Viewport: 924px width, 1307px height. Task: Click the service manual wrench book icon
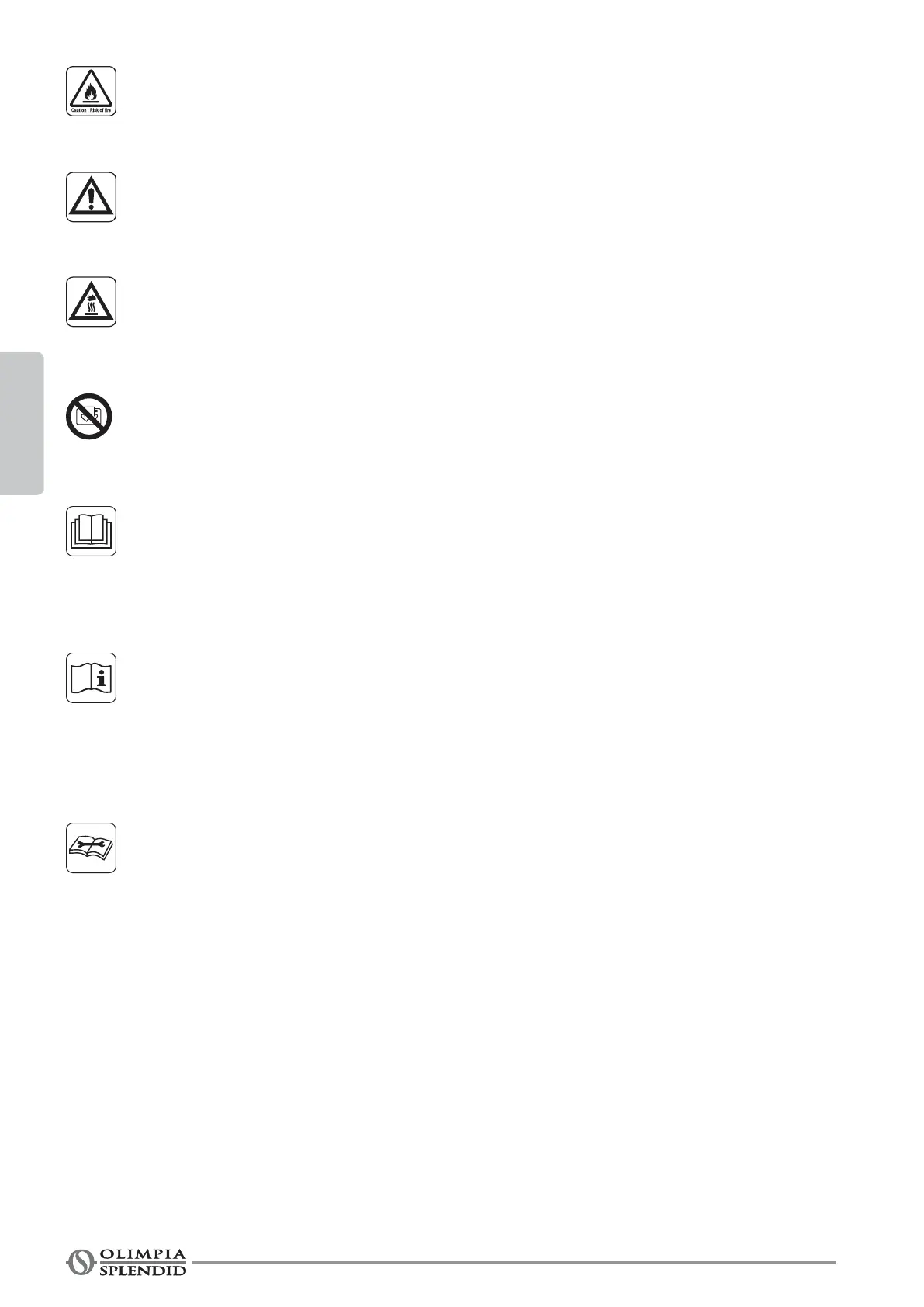point(91,848)
